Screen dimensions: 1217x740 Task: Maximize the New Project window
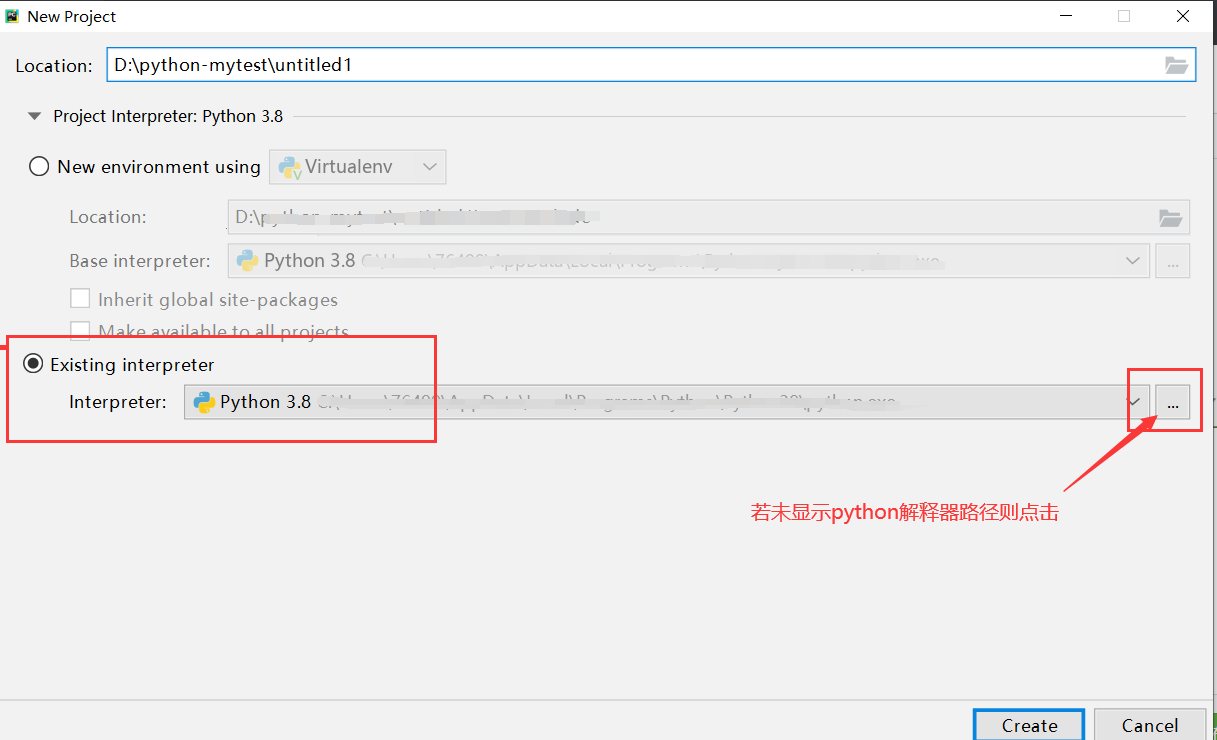(1124, 16)
